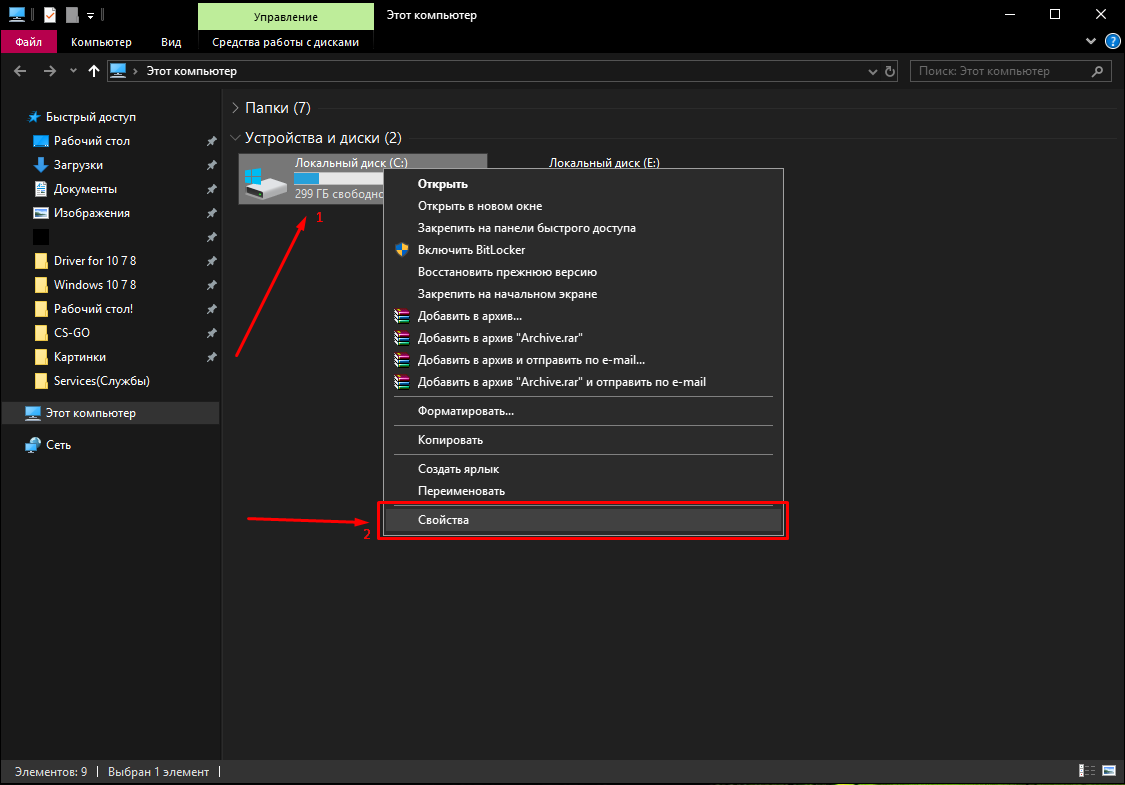Collapse the Устройства и диски (2) group
The height and width of the screenshot is (785, 1125).
tap(235, 138)
